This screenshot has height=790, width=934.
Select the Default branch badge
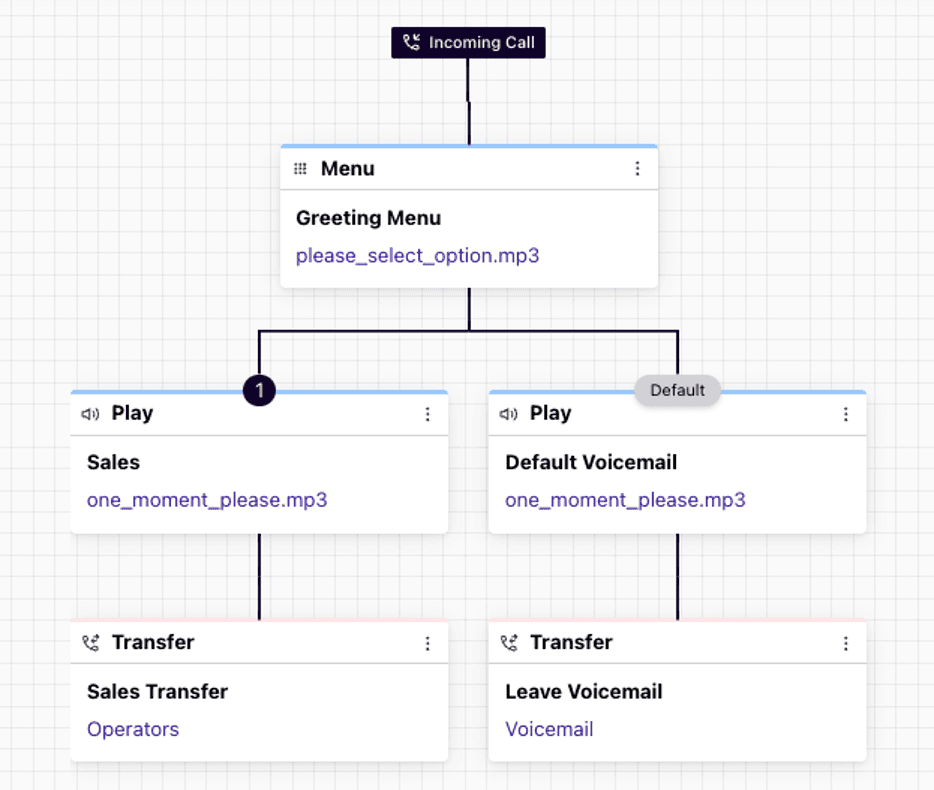(677, 391)
